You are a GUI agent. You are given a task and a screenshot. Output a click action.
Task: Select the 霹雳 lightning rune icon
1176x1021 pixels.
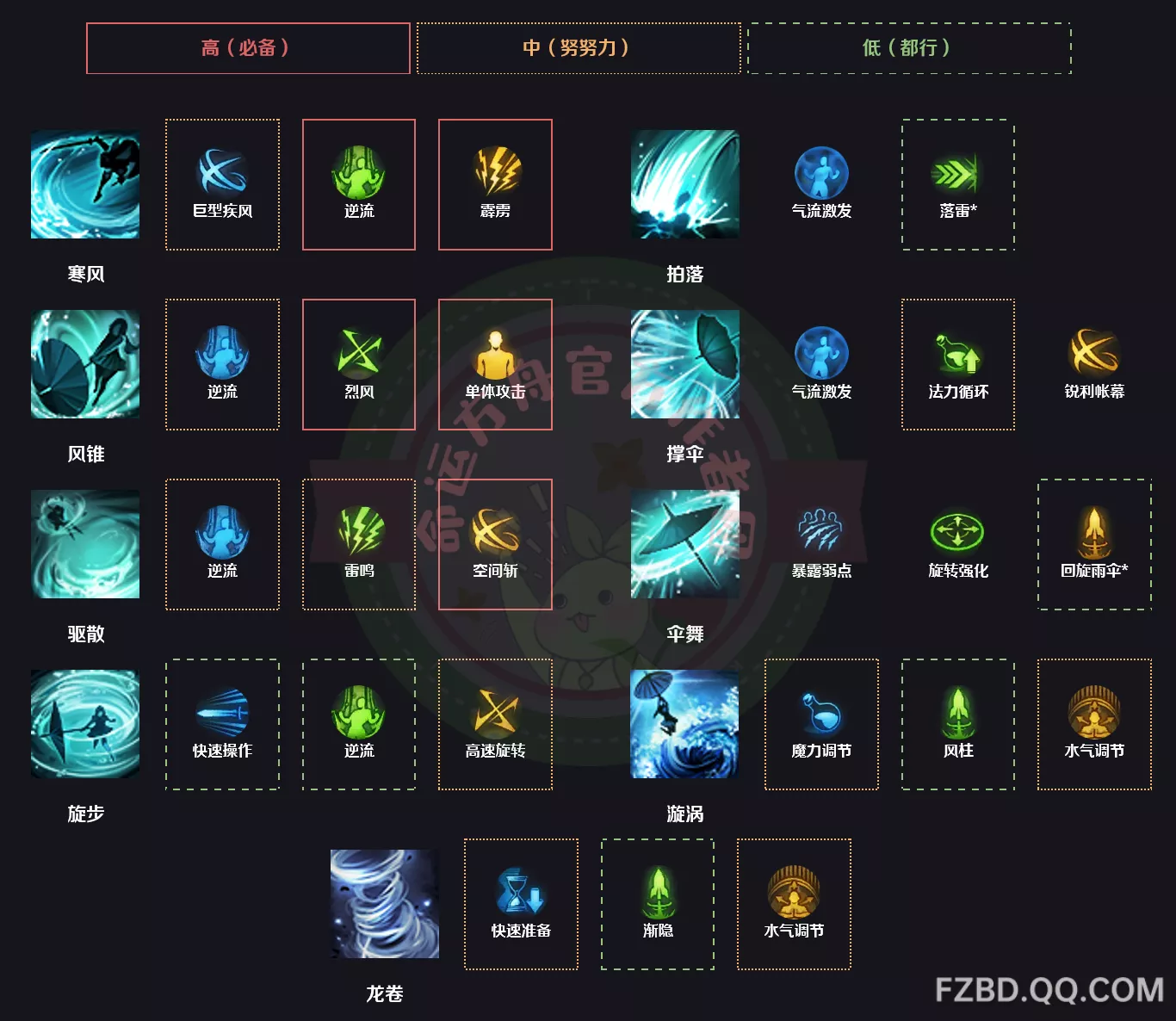click(x=496, y=170)
